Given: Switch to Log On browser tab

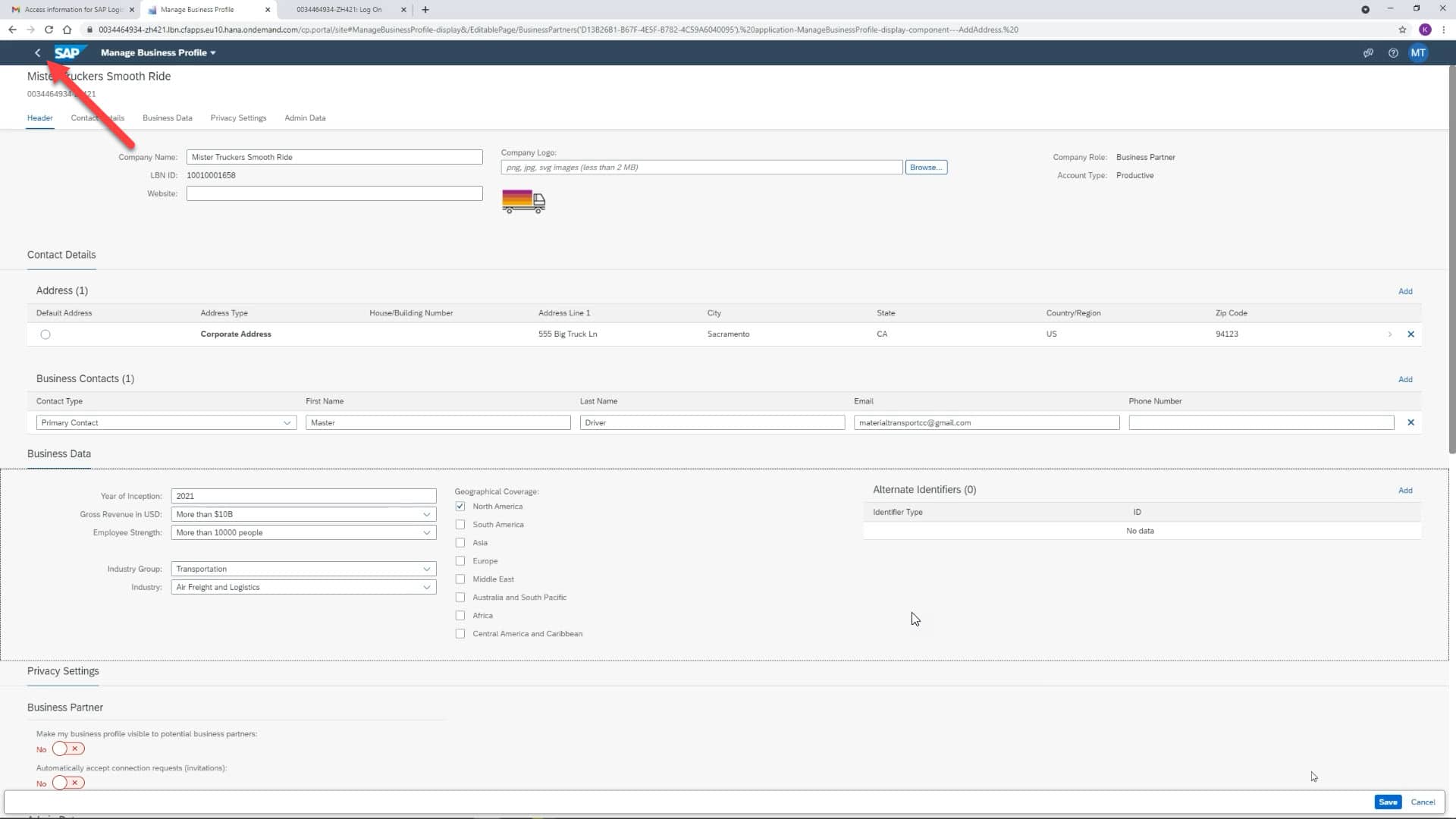Looking at the screenshot, I should pos(341,10).
